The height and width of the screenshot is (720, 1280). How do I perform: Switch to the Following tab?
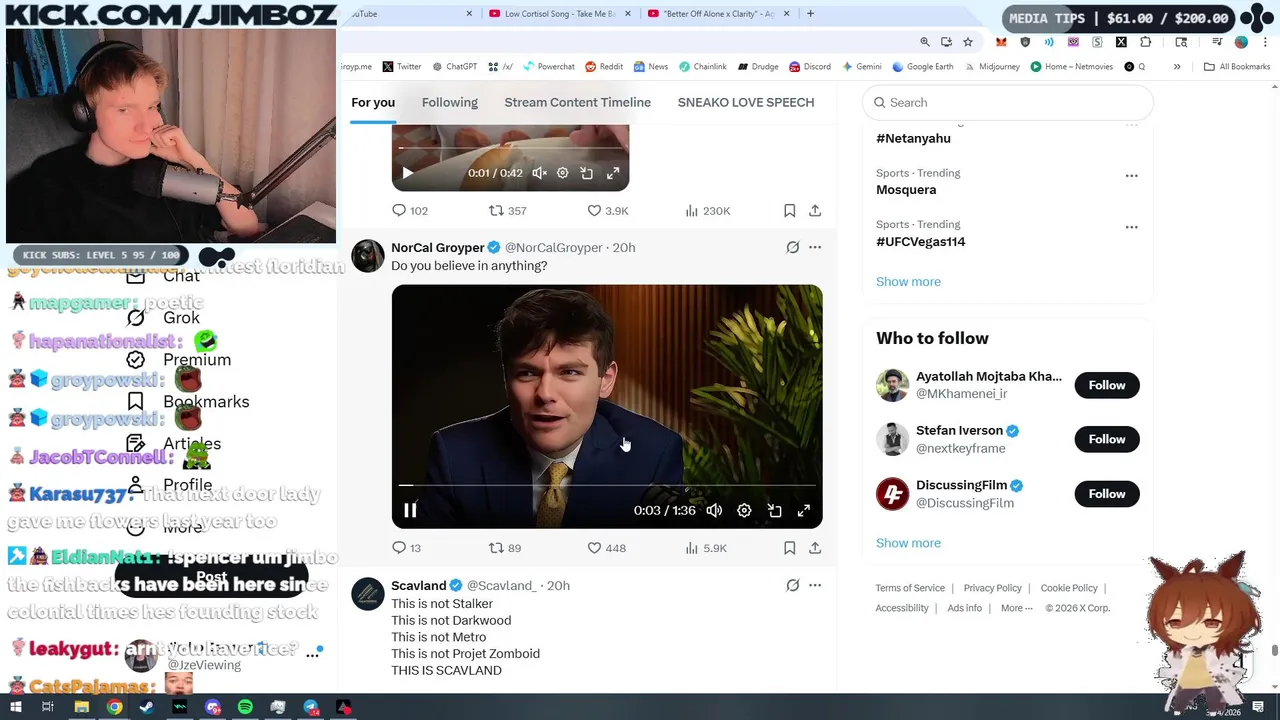pos(450,102)
